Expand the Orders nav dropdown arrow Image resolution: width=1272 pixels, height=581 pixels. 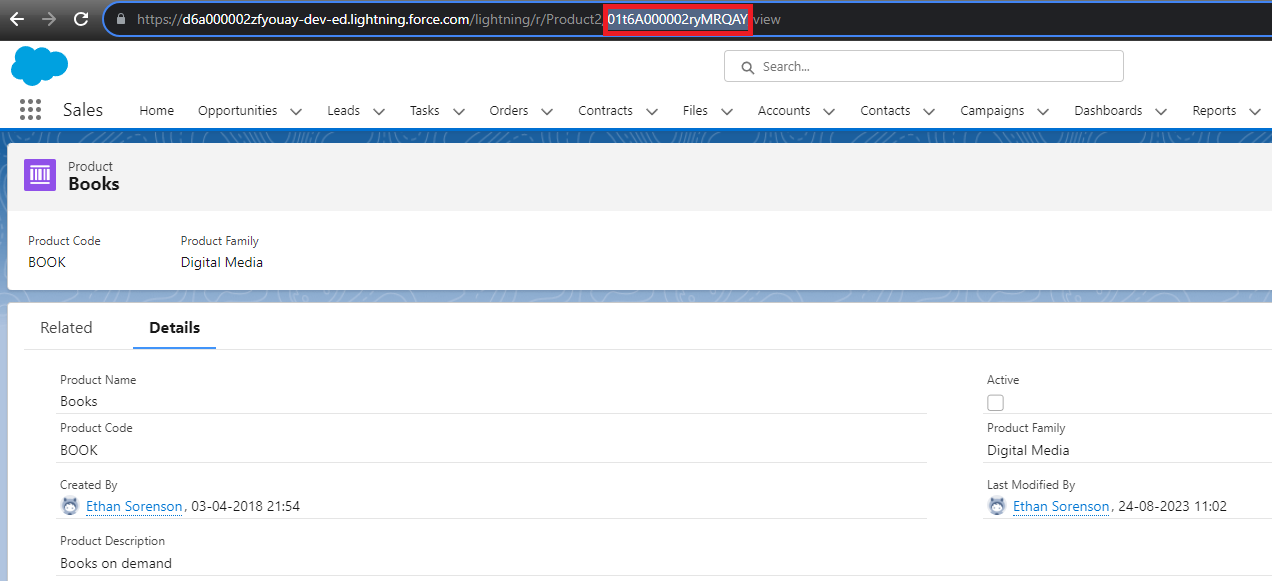(547, 111)
